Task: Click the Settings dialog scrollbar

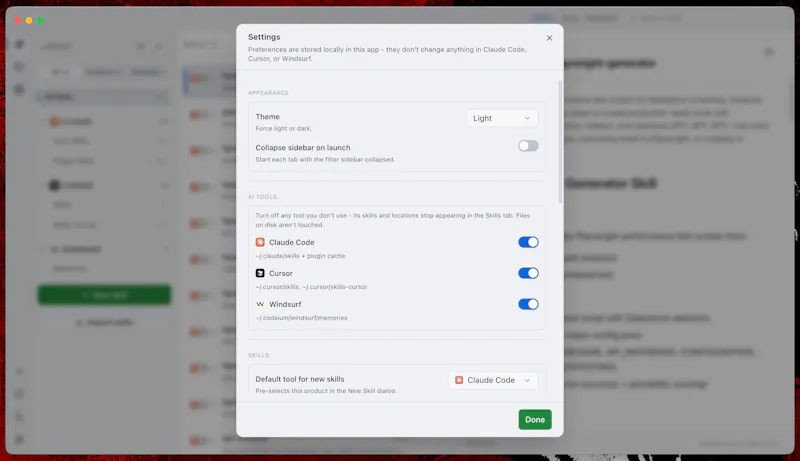Action: pos(560,142)
